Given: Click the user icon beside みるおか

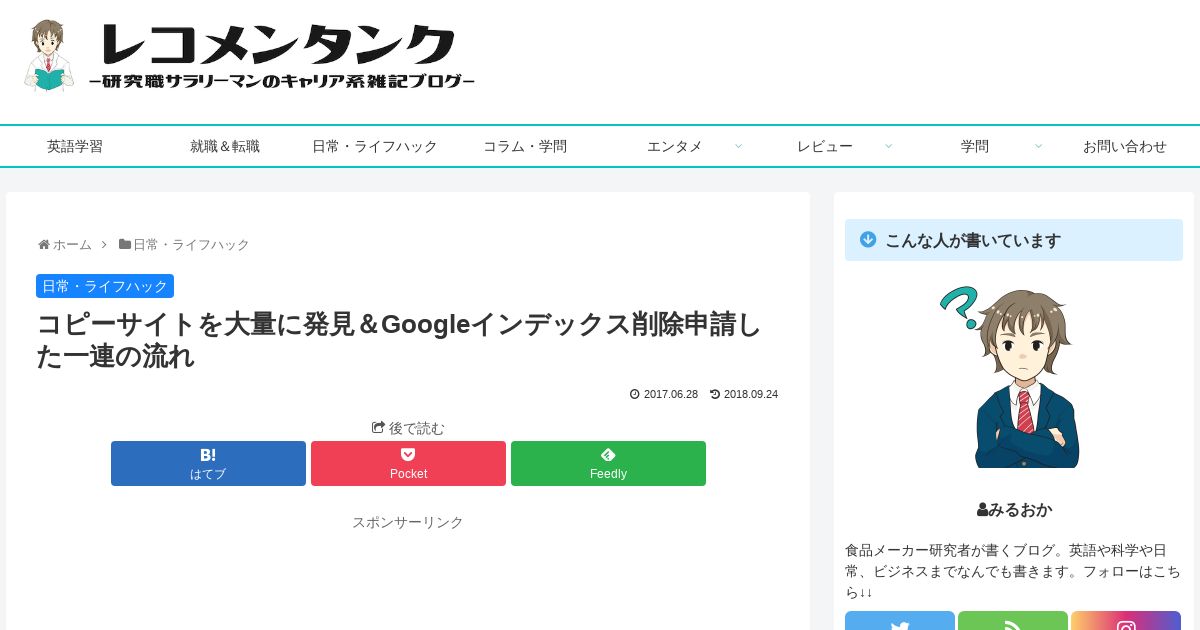Looking at the screenshot, I should tap(982, 510).
